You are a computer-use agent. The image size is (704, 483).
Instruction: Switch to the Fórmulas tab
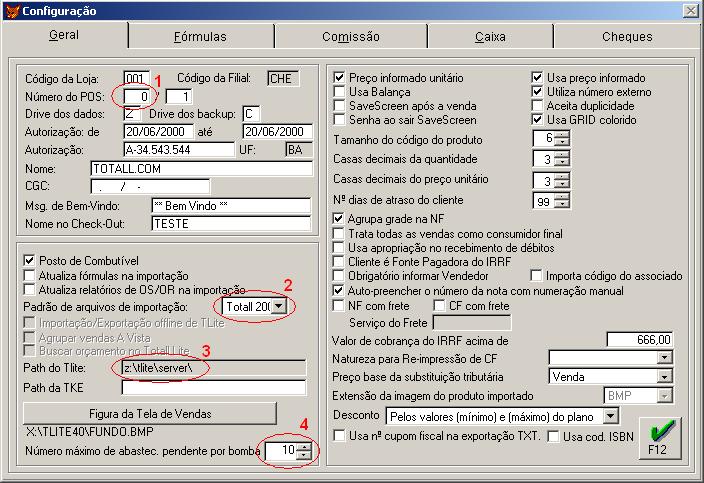tap(200, 36)
